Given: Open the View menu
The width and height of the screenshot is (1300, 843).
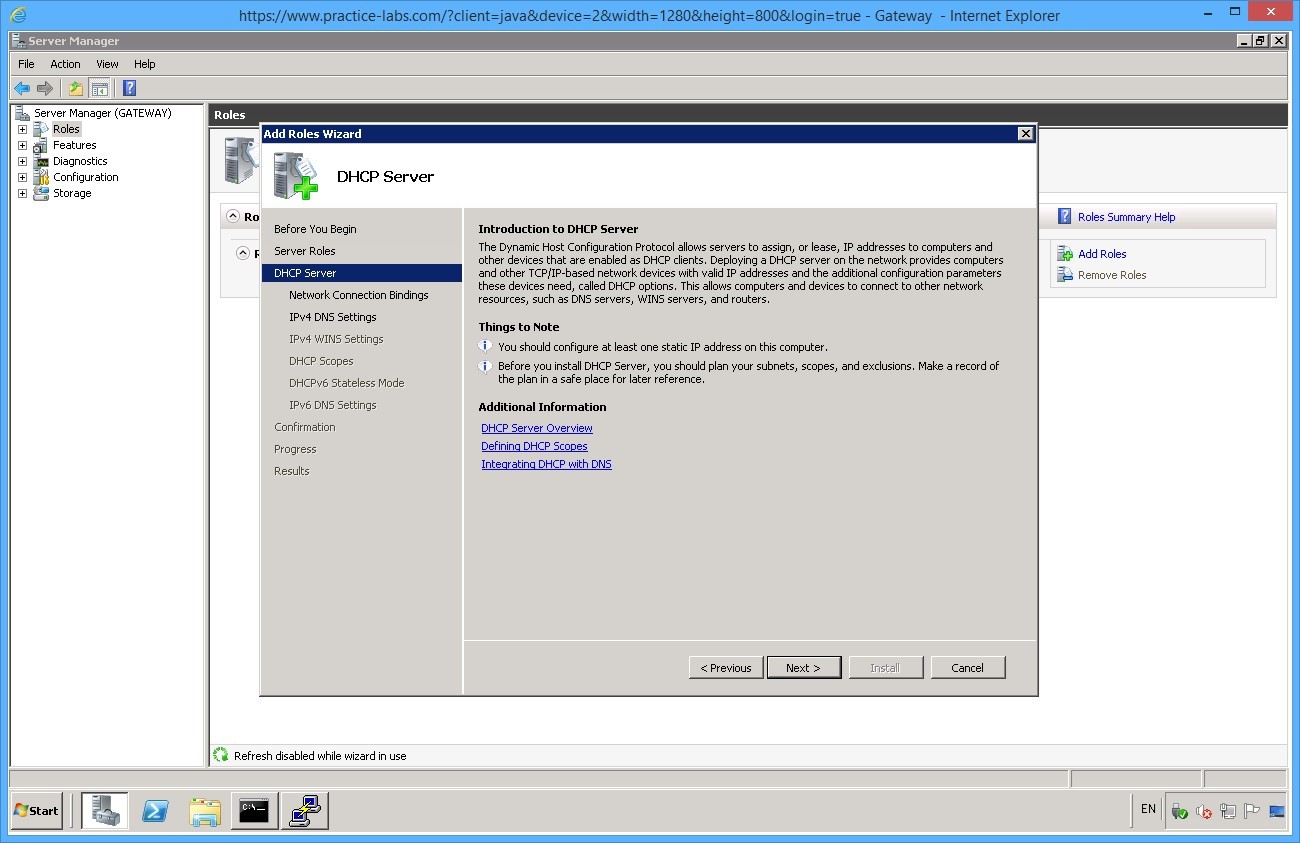Looking at the screenshot, I should click(x=107, y=64).
